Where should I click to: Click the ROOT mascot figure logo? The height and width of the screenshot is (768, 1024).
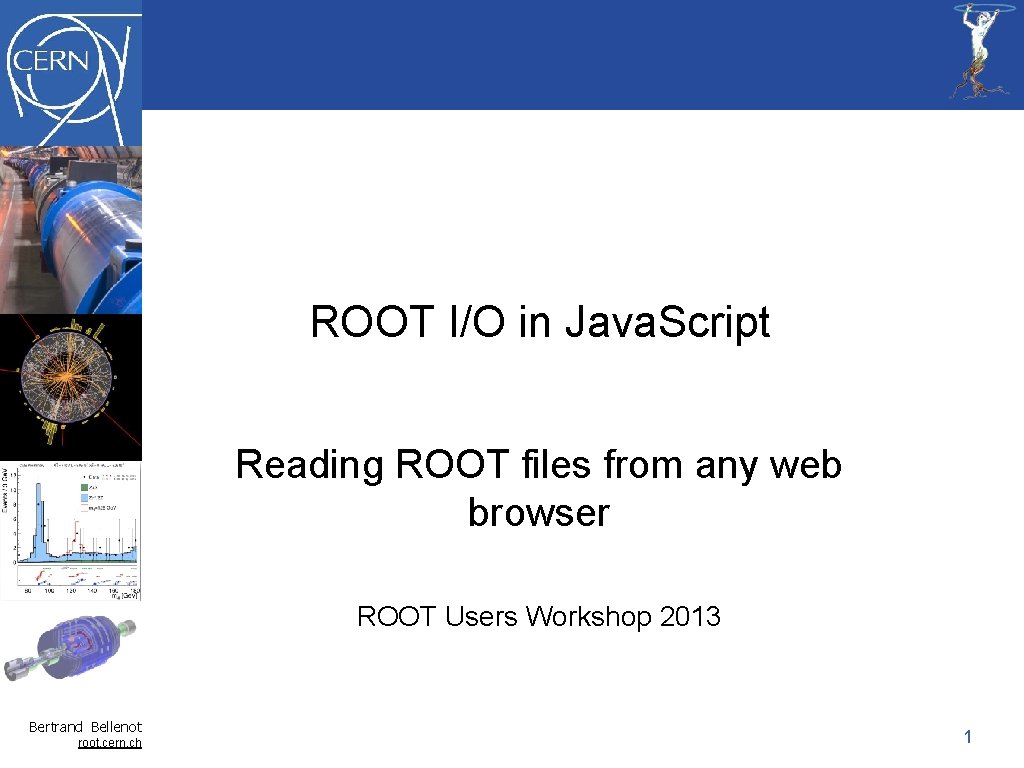tap(984, 52)
